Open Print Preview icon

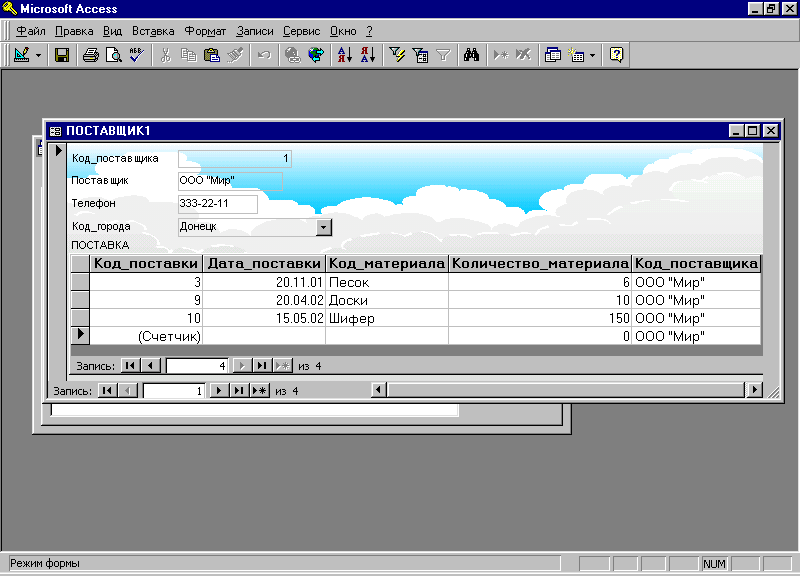tap(113, 55)
